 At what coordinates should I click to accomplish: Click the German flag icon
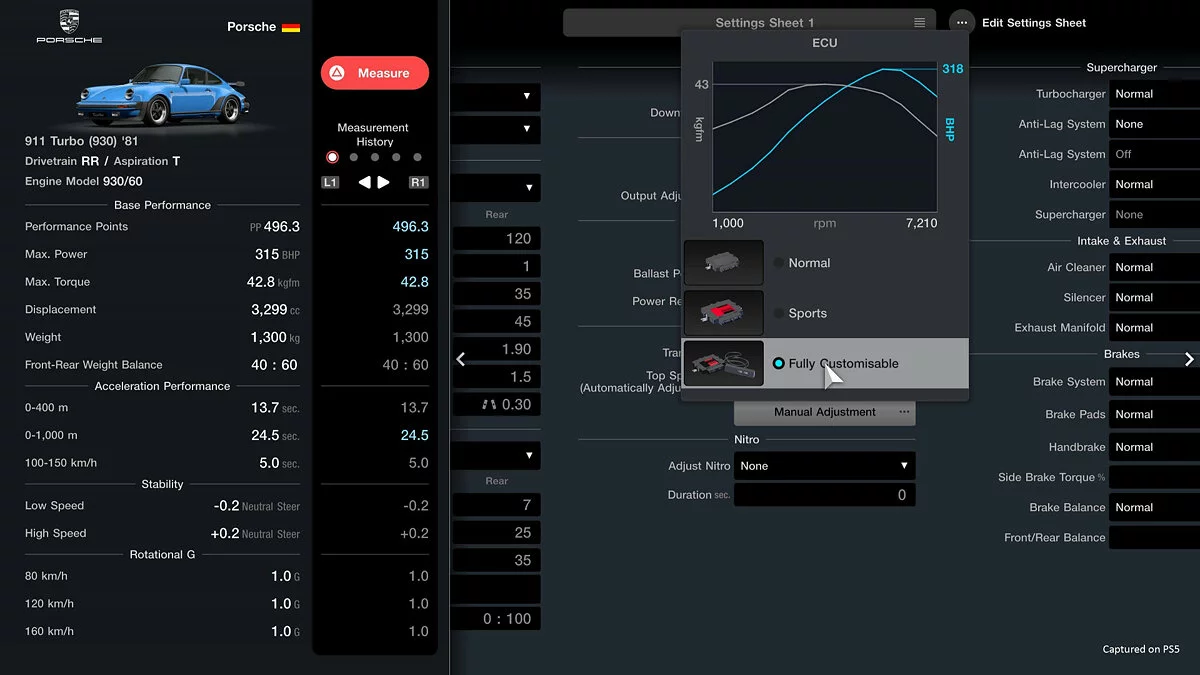tap(291, 28)
